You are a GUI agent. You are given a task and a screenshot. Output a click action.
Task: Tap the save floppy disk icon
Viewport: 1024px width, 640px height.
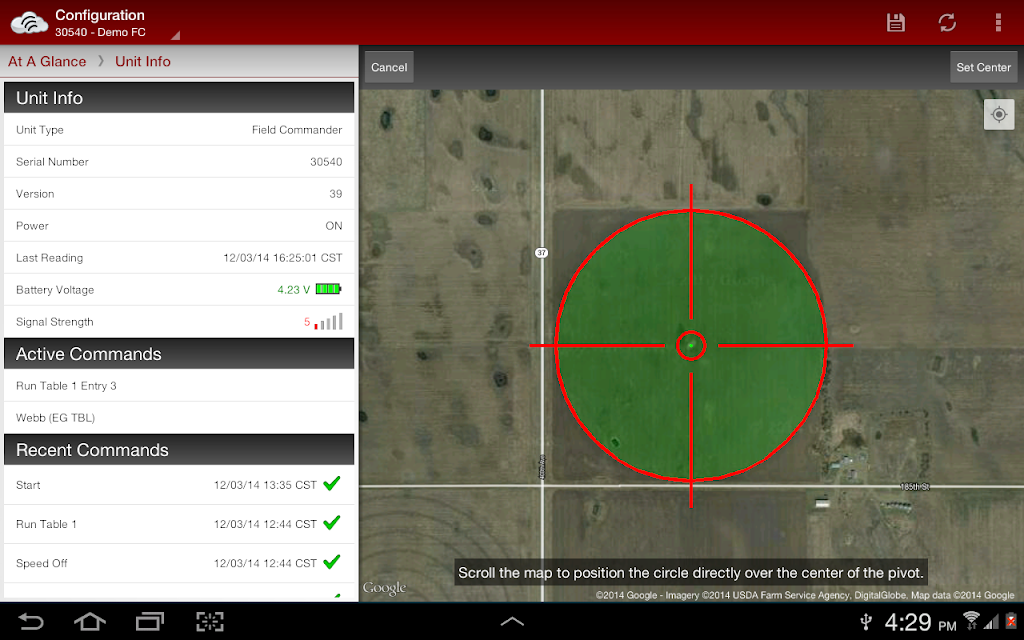pyautogui.click(x=895, y=22)
